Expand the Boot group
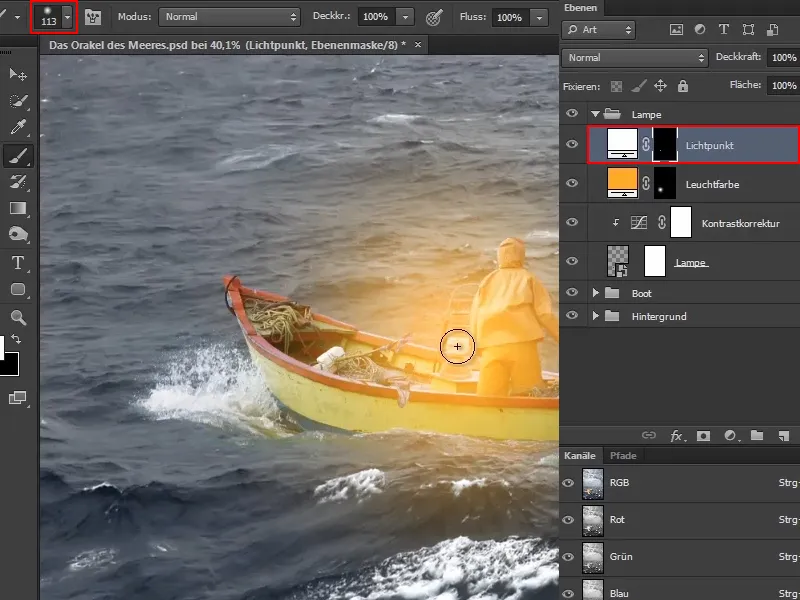 [595, 293]
